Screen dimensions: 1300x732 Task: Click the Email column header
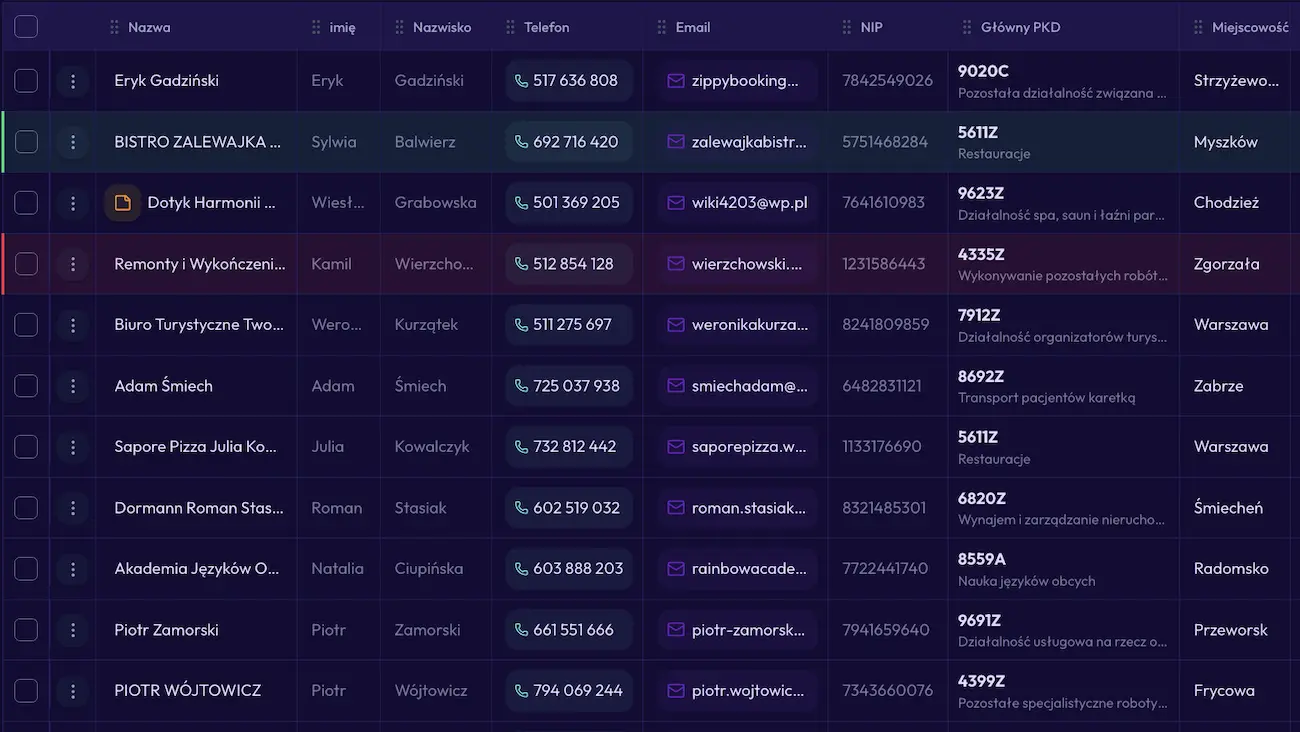click(x=693, y=27)
